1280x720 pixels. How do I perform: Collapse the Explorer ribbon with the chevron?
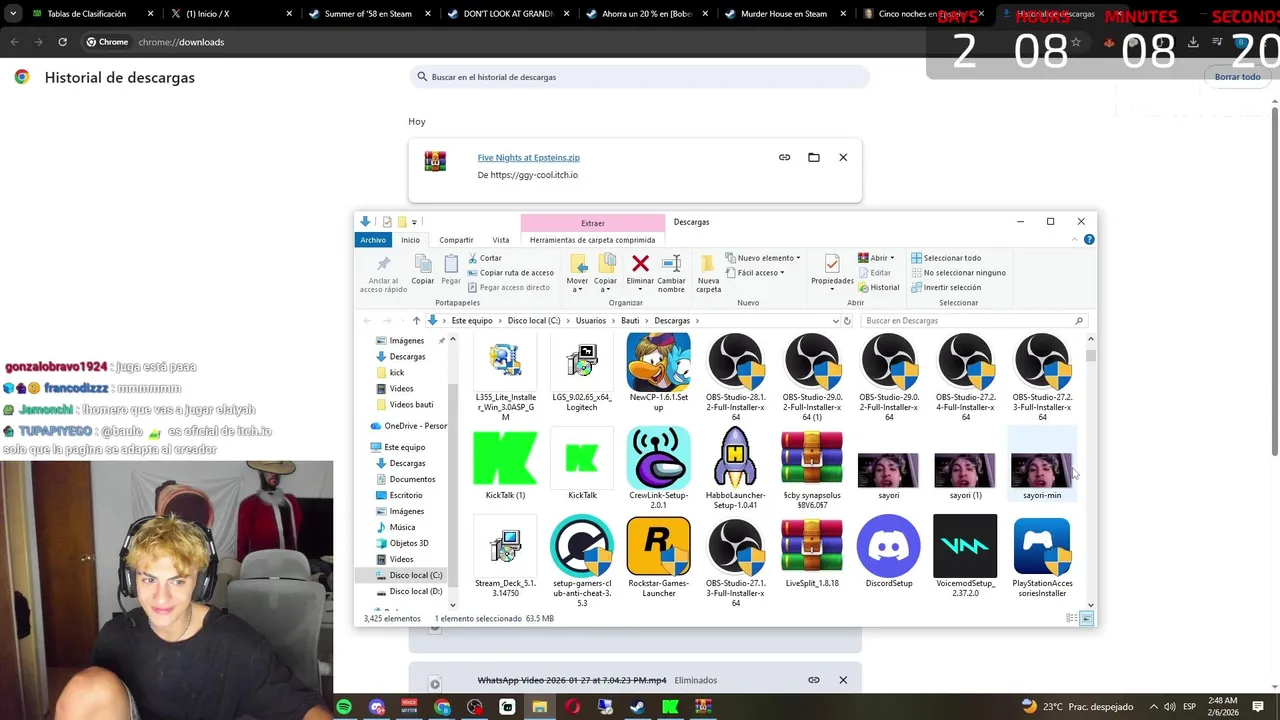pos(1075,239)
